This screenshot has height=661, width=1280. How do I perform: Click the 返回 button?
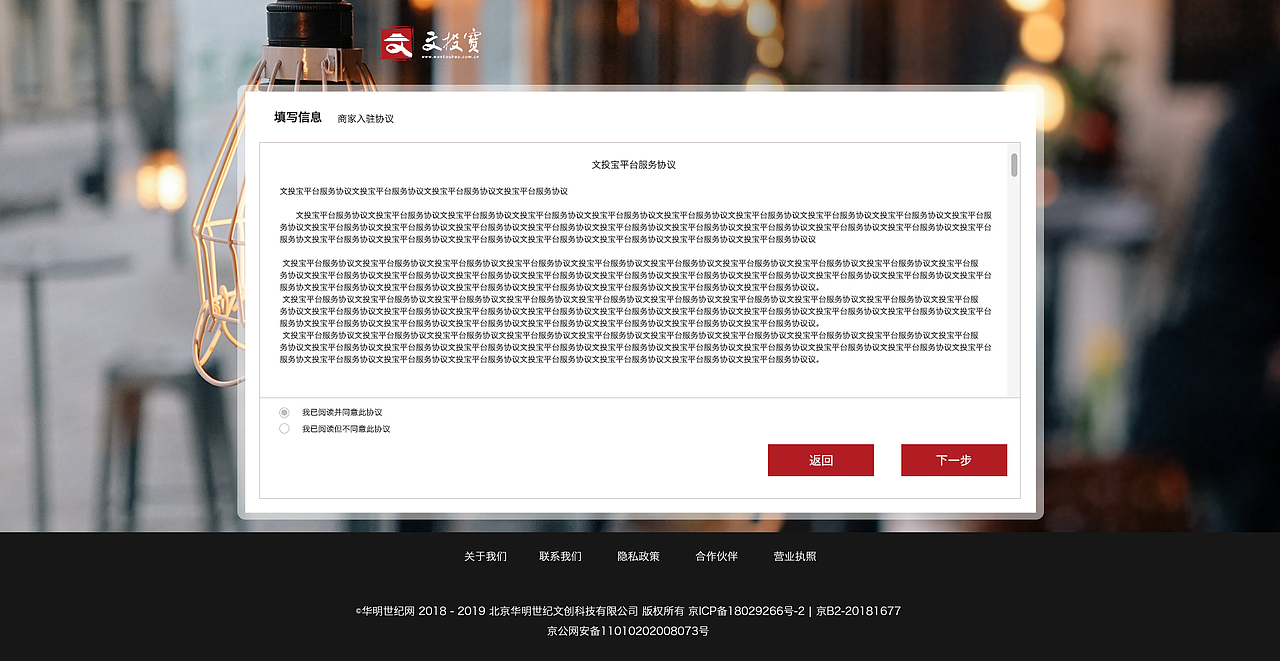pyautogui.click(x=821, y=460)
